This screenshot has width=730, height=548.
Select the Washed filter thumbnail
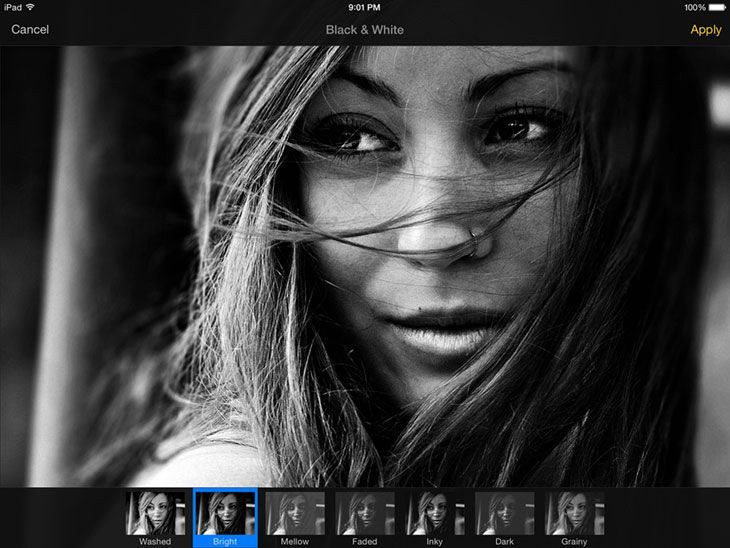click(x=155, y=513)
